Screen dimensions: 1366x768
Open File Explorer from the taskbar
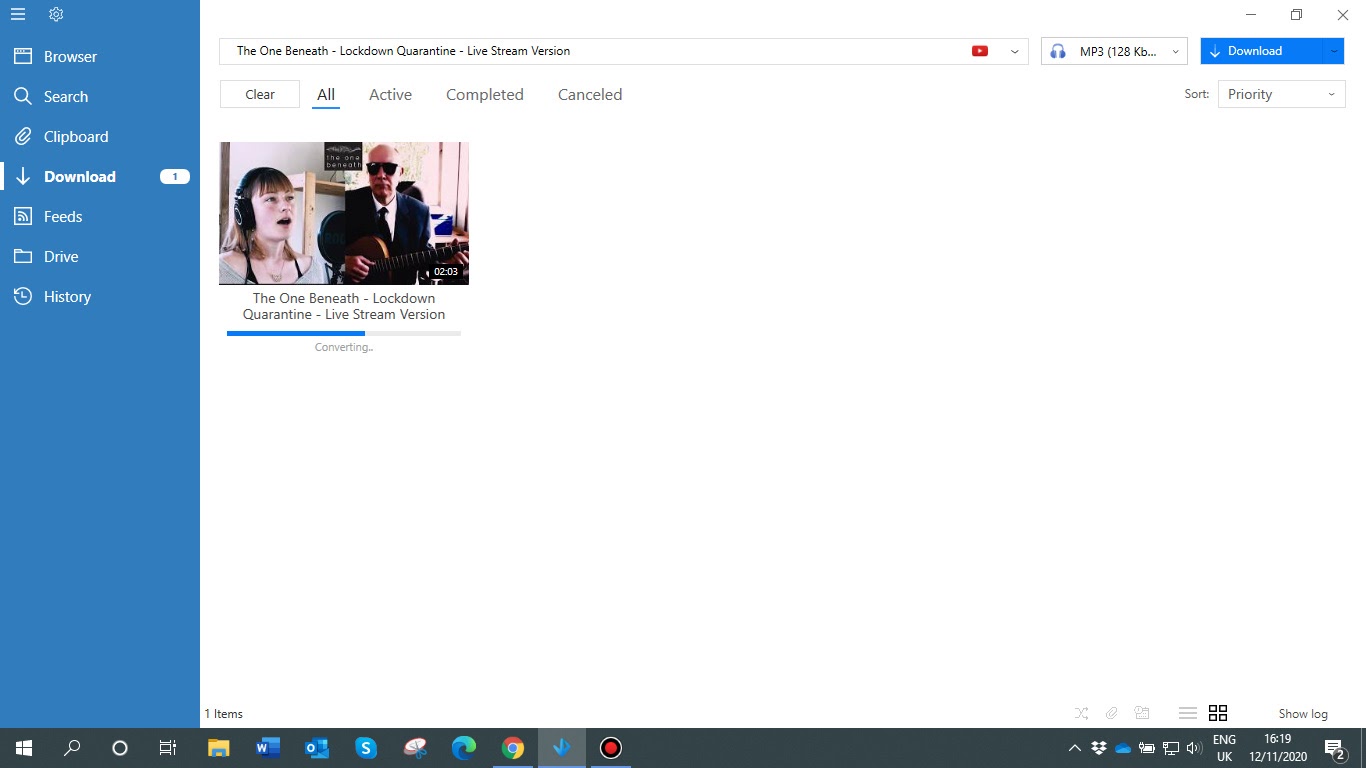pyautogui.click(x=219, y=748)
